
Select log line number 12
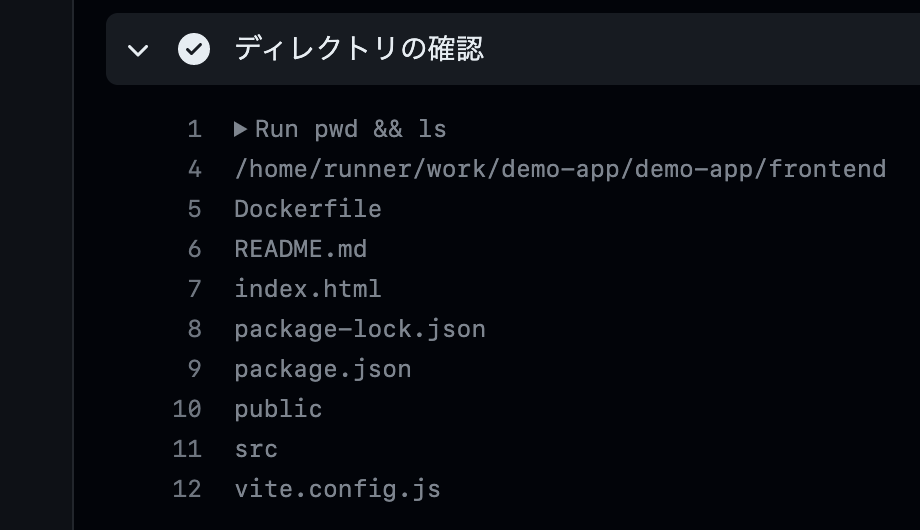point(187,488)
